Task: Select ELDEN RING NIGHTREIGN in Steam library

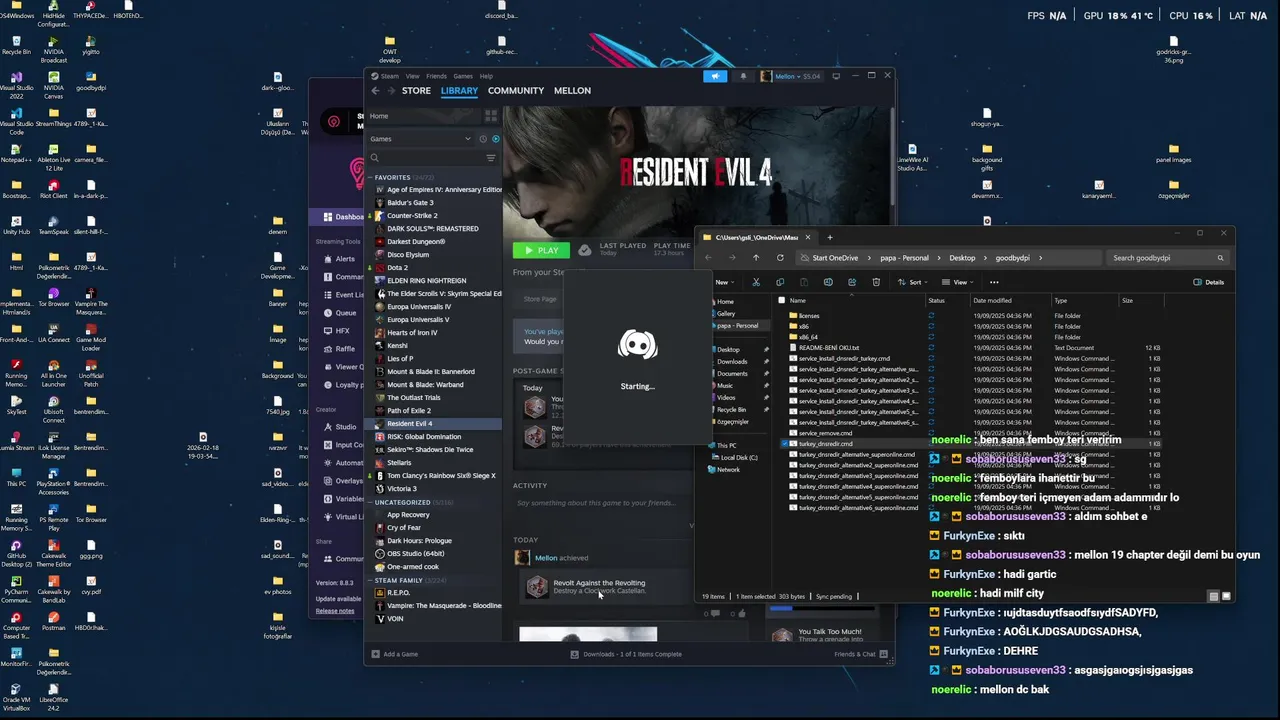Action: pos(426,281)
